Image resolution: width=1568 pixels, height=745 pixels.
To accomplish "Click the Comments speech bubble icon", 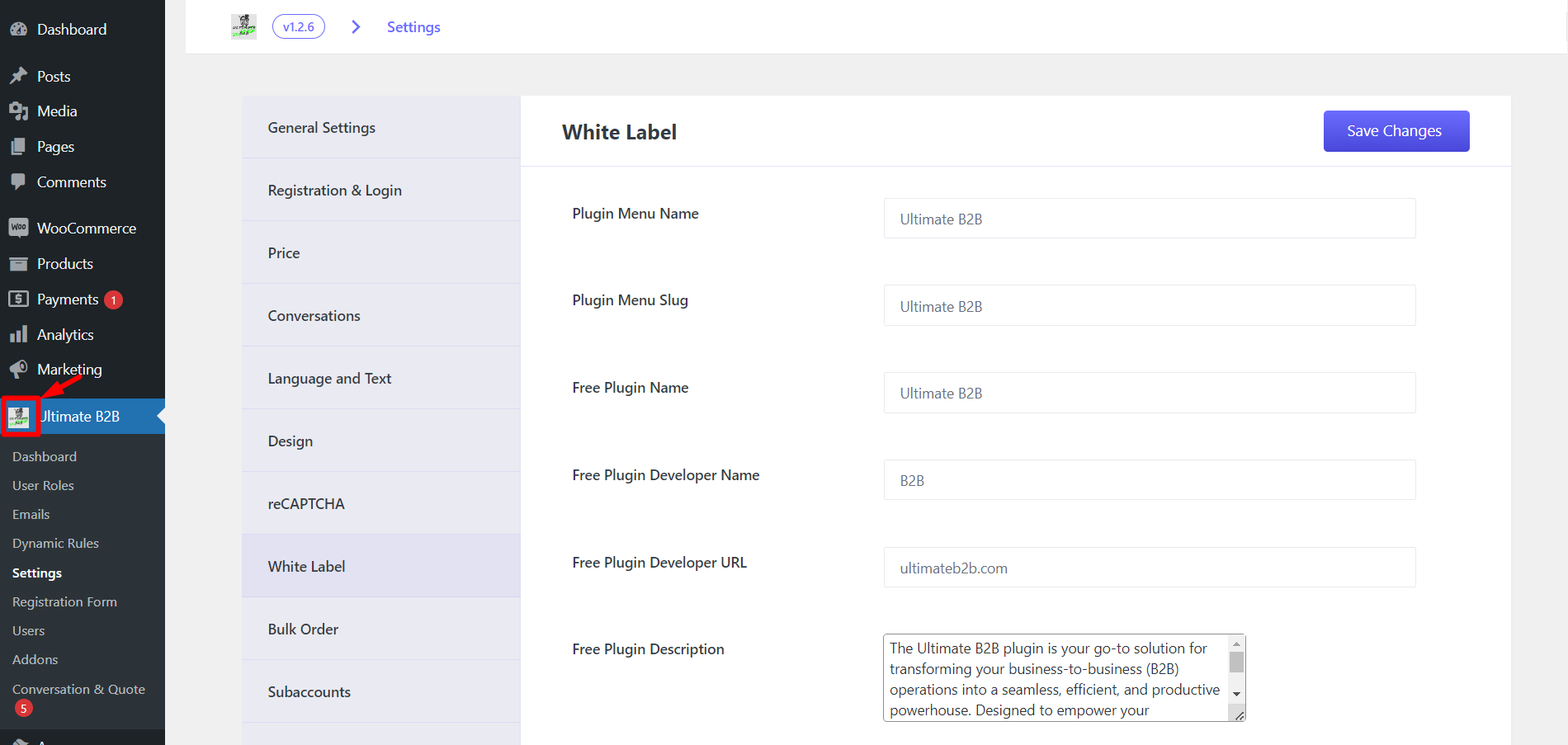I will (18, 182).
